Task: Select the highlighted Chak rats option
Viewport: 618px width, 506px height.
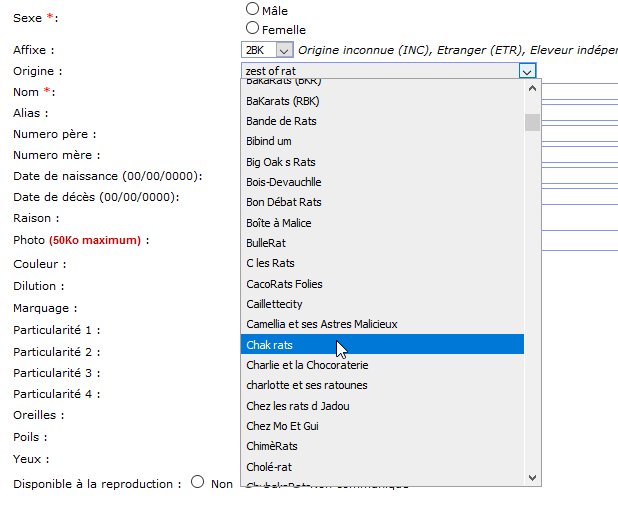Action: click(382, 344)
